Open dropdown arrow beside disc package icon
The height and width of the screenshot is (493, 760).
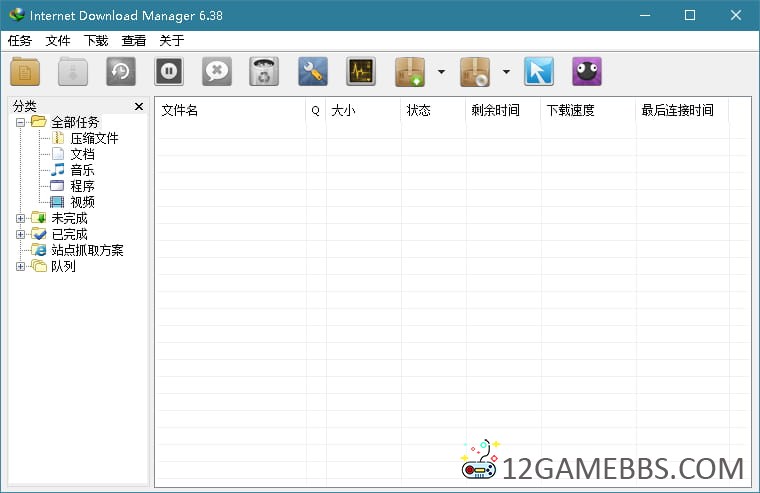point(506,72)
